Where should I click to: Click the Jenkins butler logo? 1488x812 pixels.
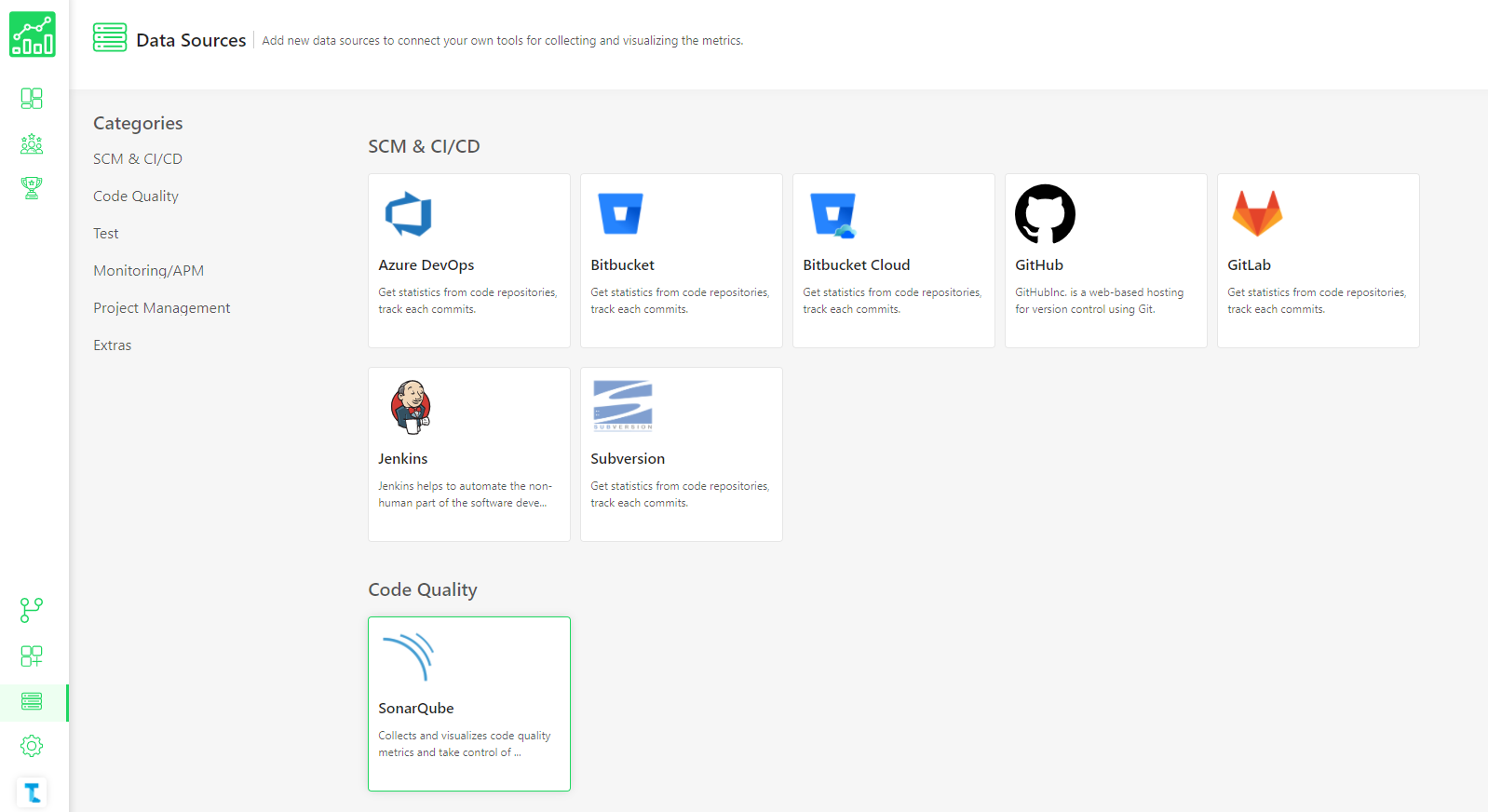(x=411, y=407)
